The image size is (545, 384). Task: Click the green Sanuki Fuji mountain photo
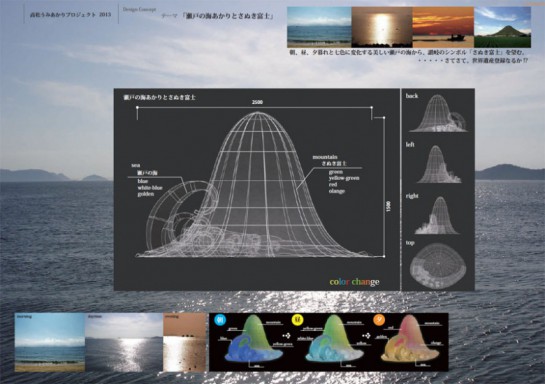tap(502, 27)
